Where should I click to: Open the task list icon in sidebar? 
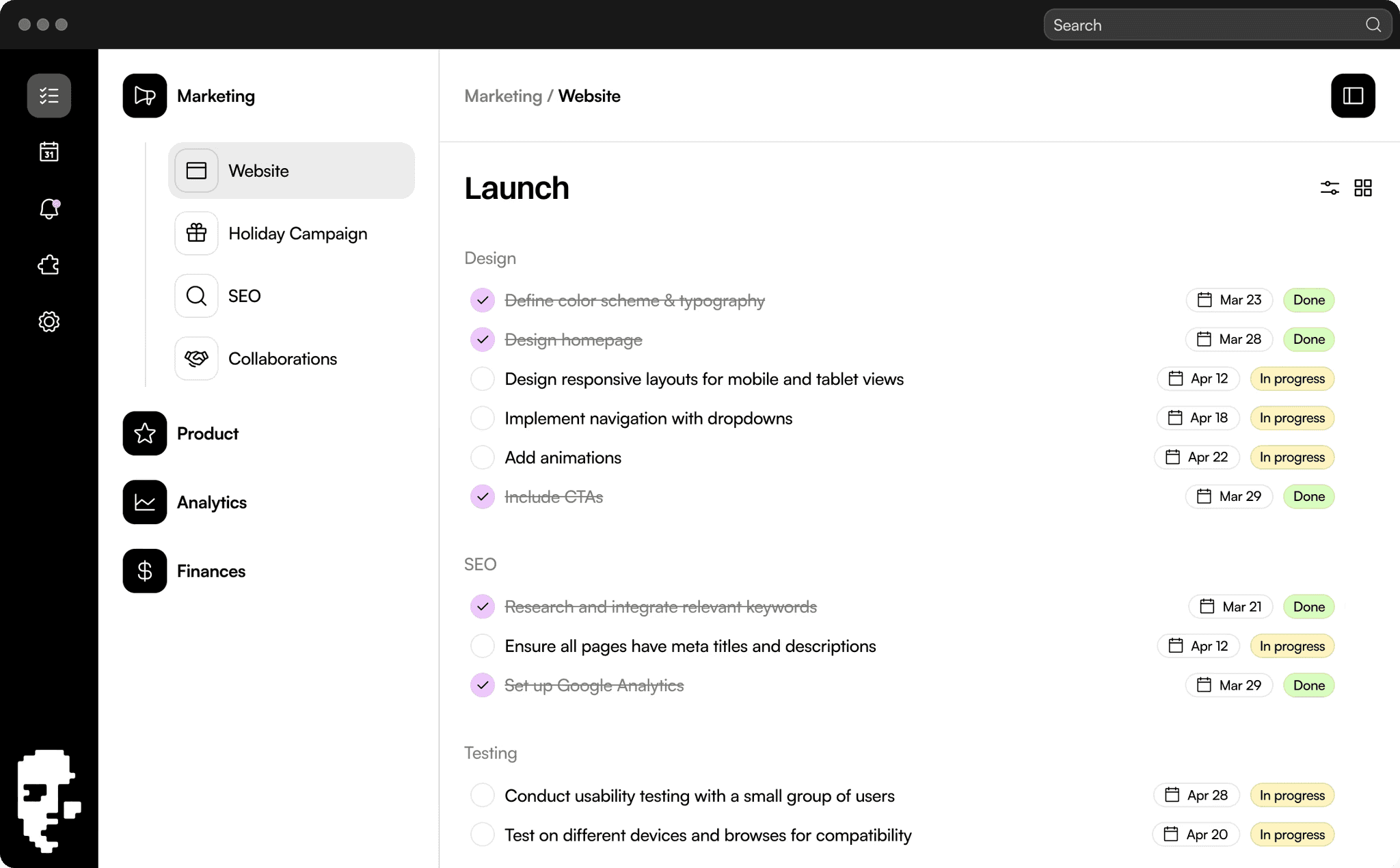pyautogui.click(x=49, y=96)
